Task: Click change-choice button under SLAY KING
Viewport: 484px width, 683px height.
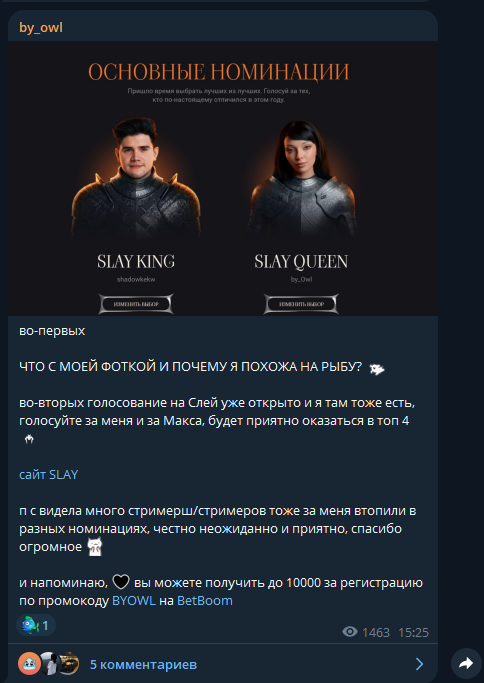Action: [x=136, y=304]
